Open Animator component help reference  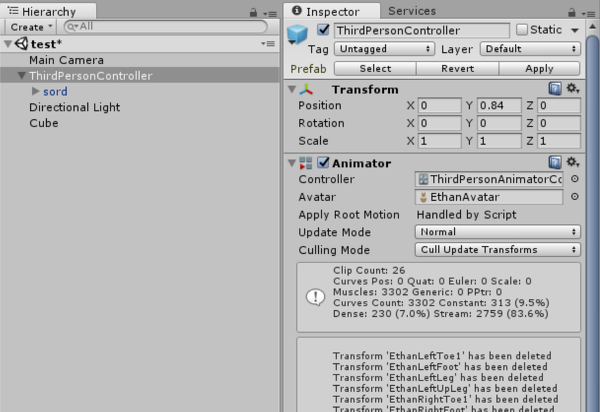555,162
